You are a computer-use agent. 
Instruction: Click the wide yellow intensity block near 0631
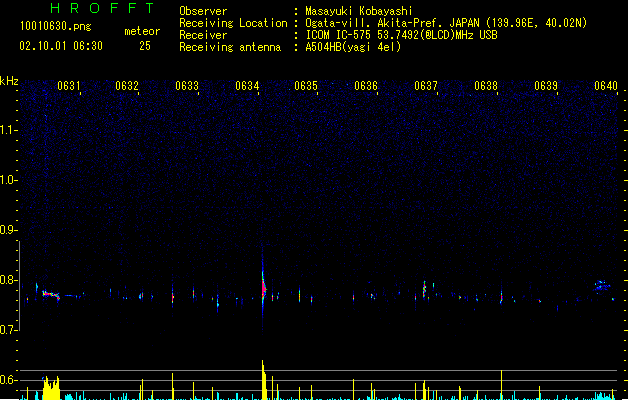click(51, 388)
